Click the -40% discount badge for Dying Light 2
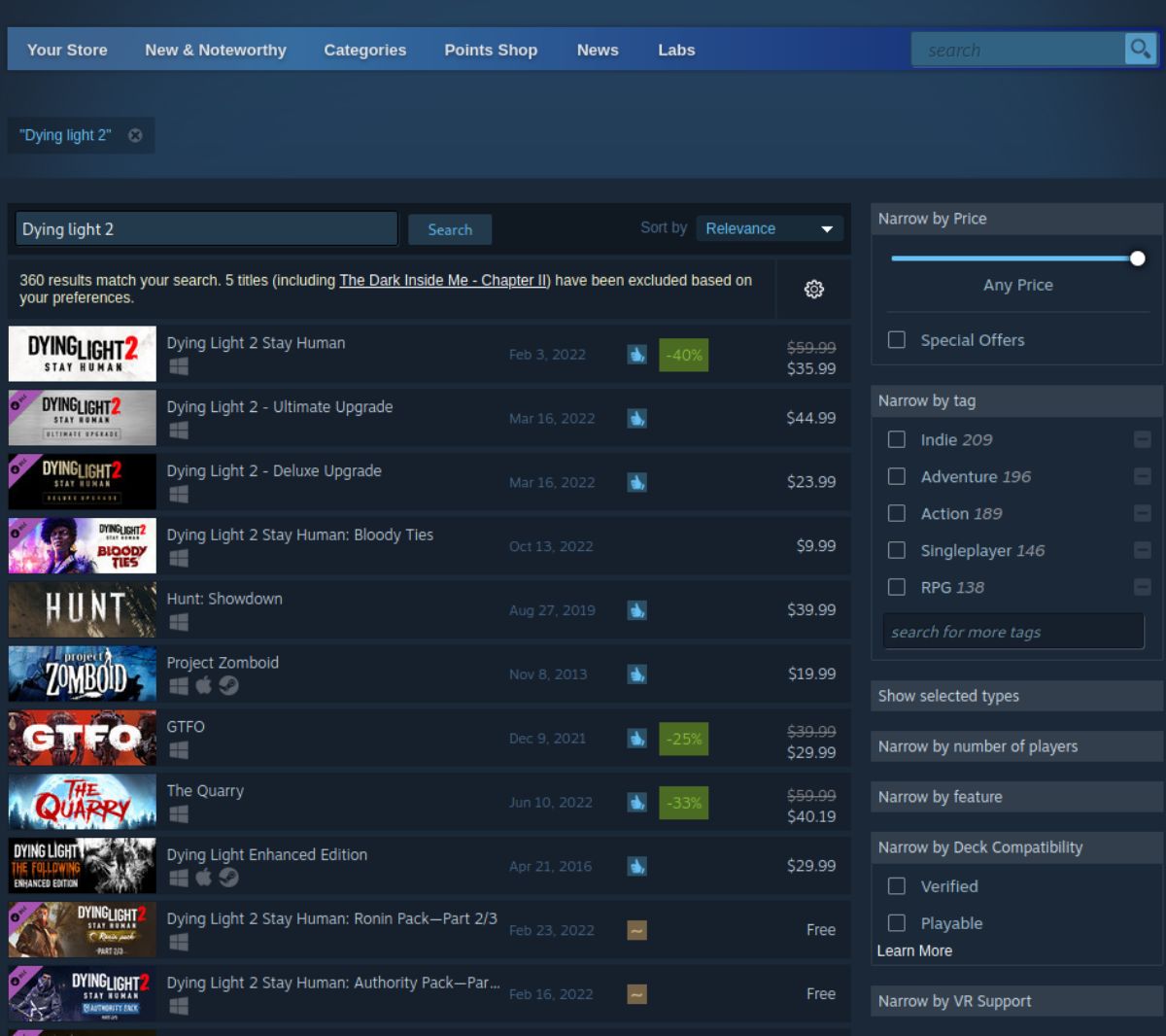 point(683,355)
